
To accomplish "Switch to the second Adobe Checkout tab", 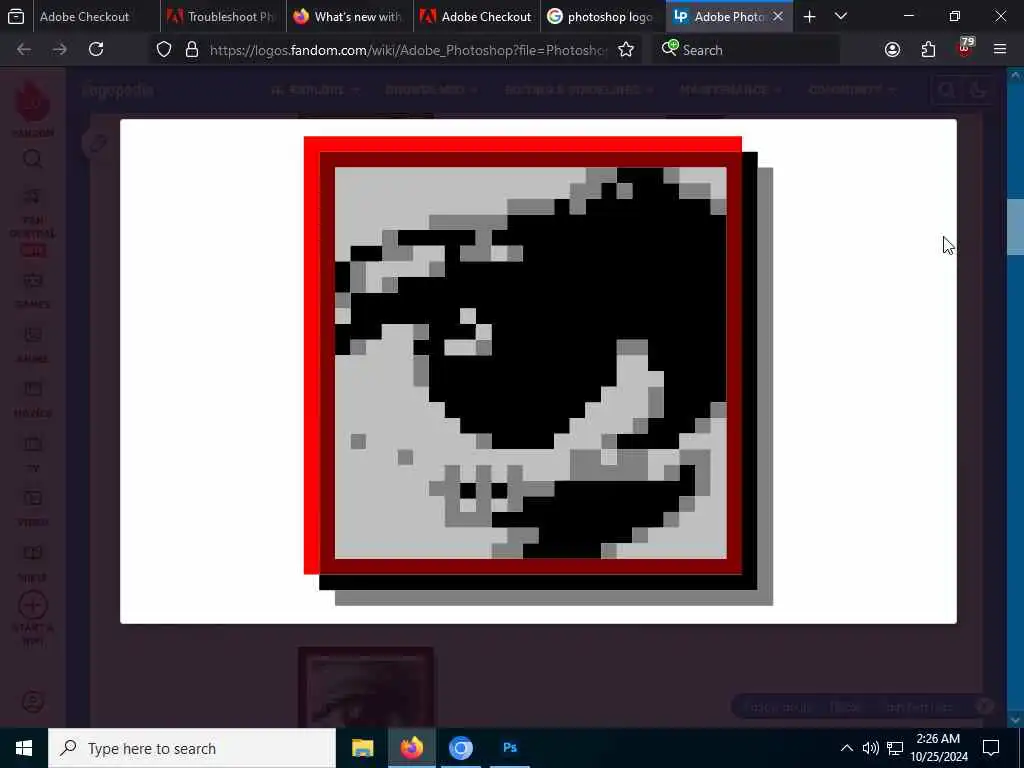I will click(476, 16).
